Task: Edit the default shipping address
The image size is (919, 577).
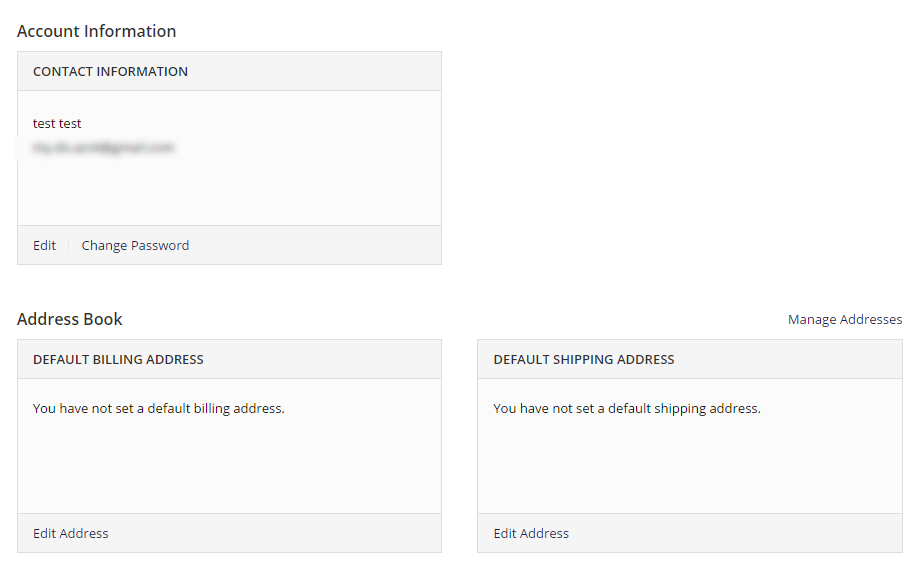Action: point(531,533)
